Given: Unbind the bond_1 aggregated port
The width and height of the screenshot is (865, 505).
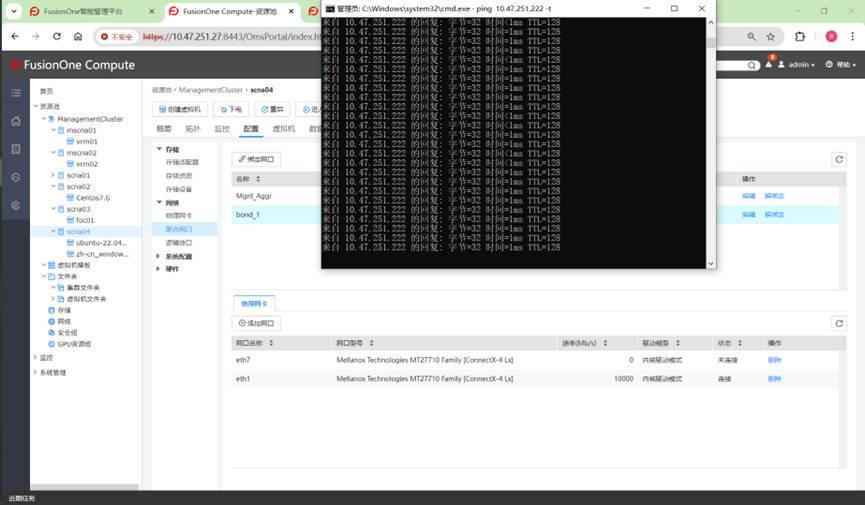Looking at the screenshot, I should point(775,214).
